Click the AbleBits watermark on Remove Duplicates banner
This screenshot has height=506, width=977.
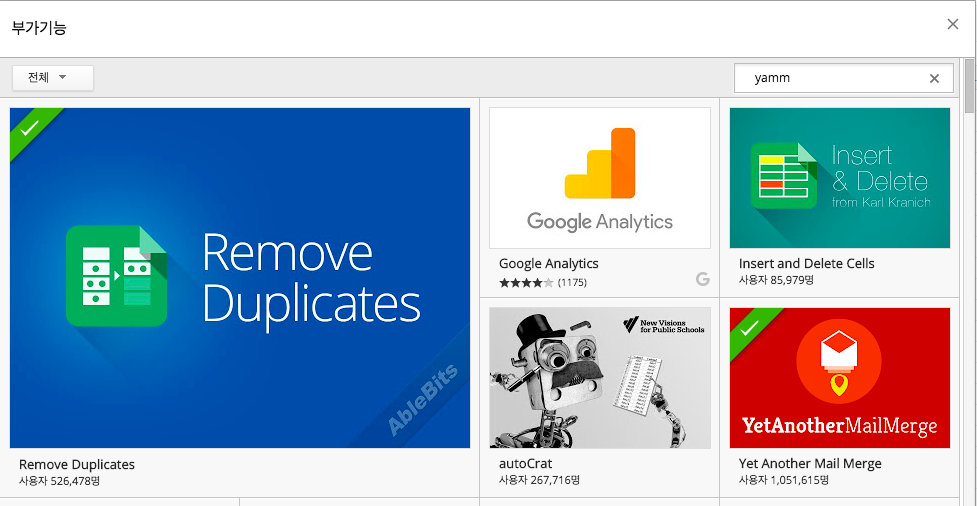tap(422, 402)
